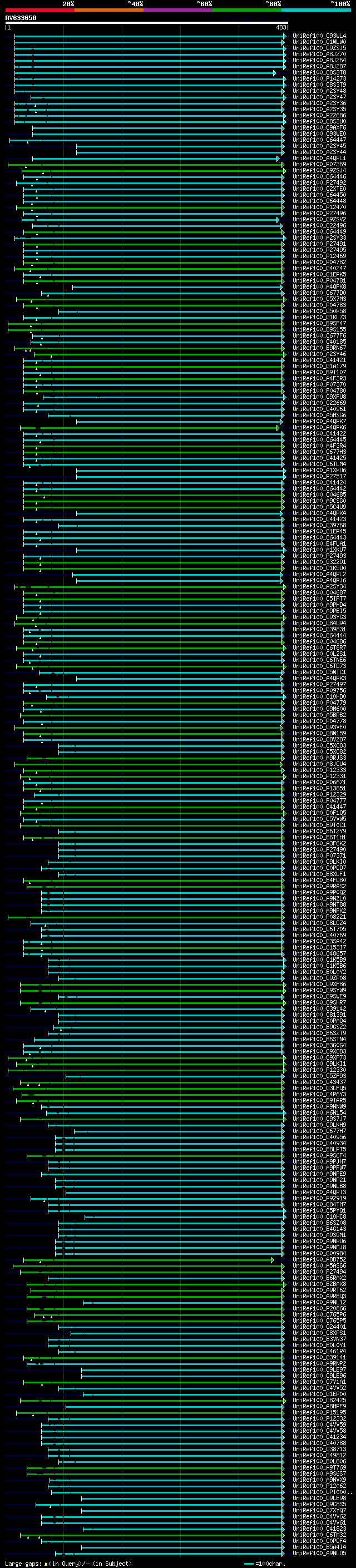Click the cyan ~100% identity legend segment
The image size is (356, 1568).
click(x=316, y=10)
